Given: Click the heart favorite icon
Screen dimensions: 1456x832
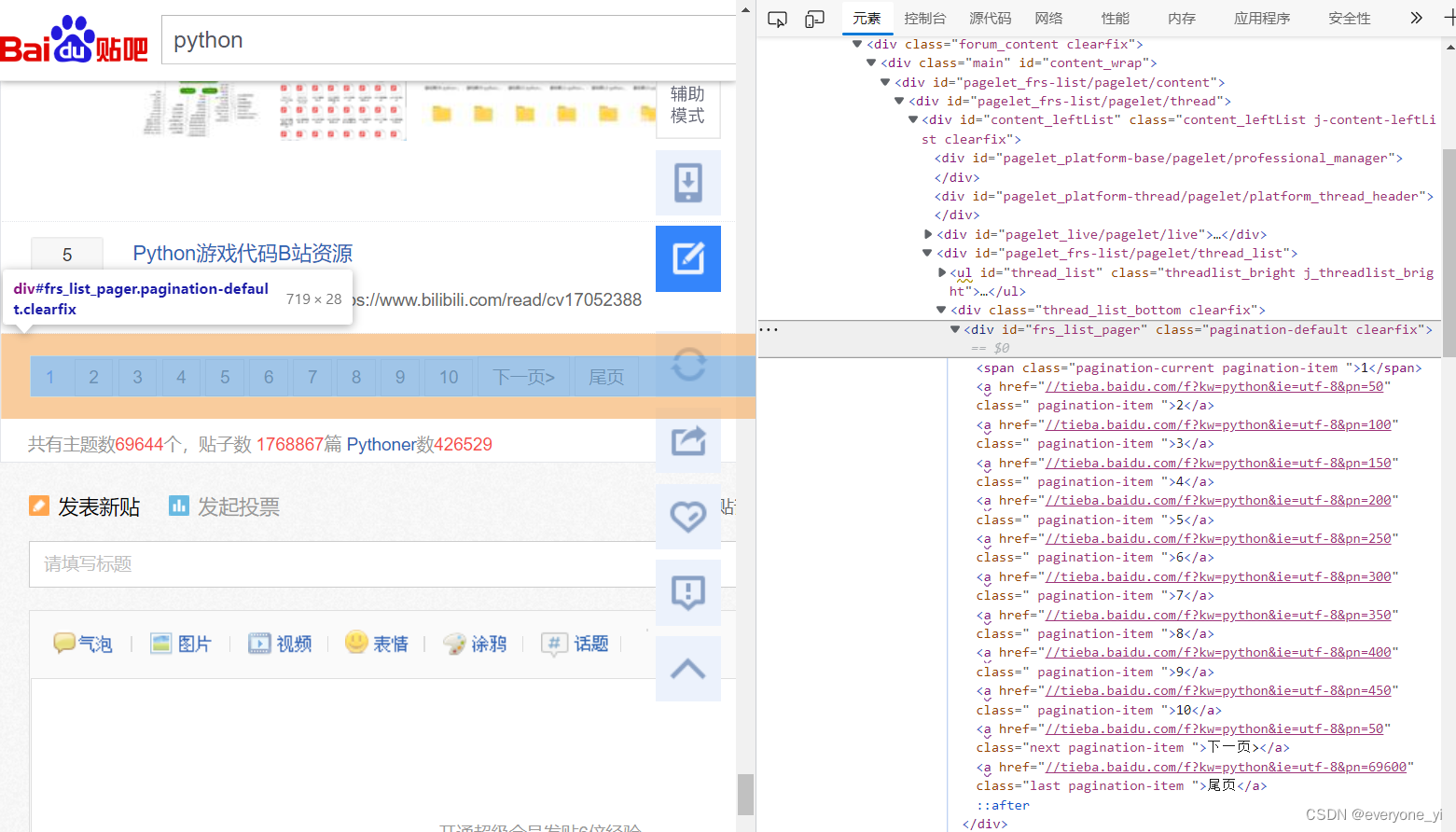Looking at the screenshot, I should [688, 516].
